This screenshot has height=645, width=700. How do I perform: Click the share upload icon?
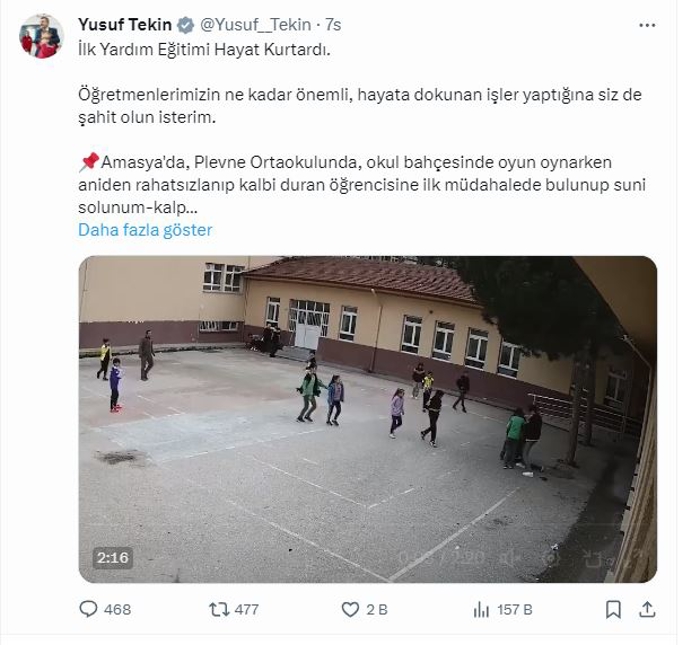647,609
